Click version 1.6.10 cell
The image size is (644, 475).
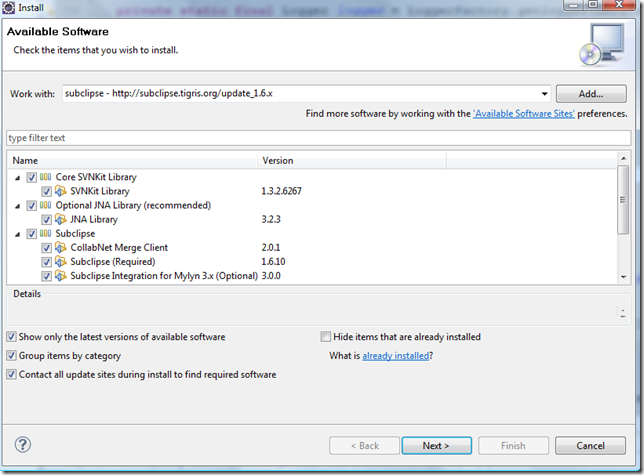(273, 262)
